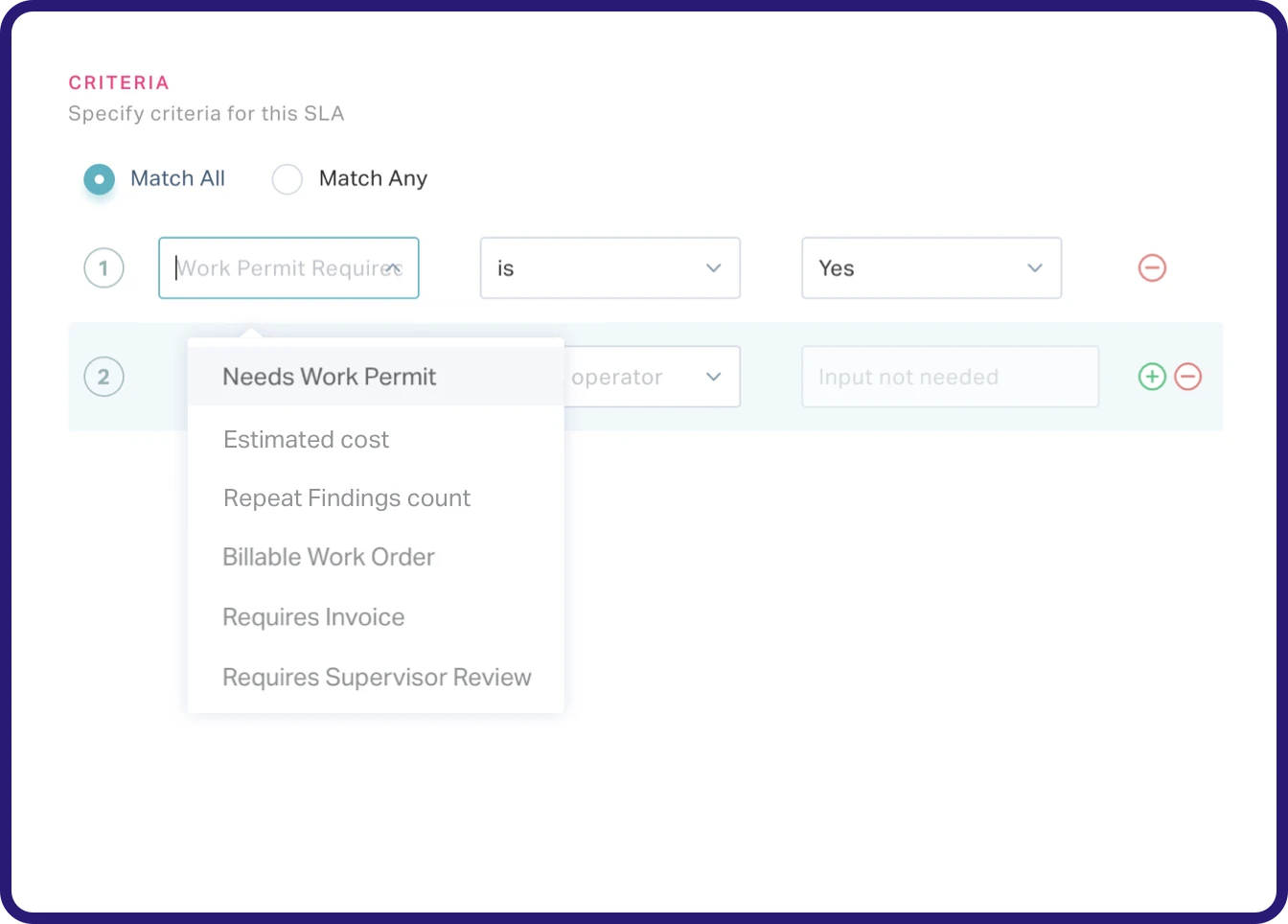The width and height of the screenshot is (1288, 924).
Task: Collapse the Work Permit Required field dropdown
Action: (393, 268)
